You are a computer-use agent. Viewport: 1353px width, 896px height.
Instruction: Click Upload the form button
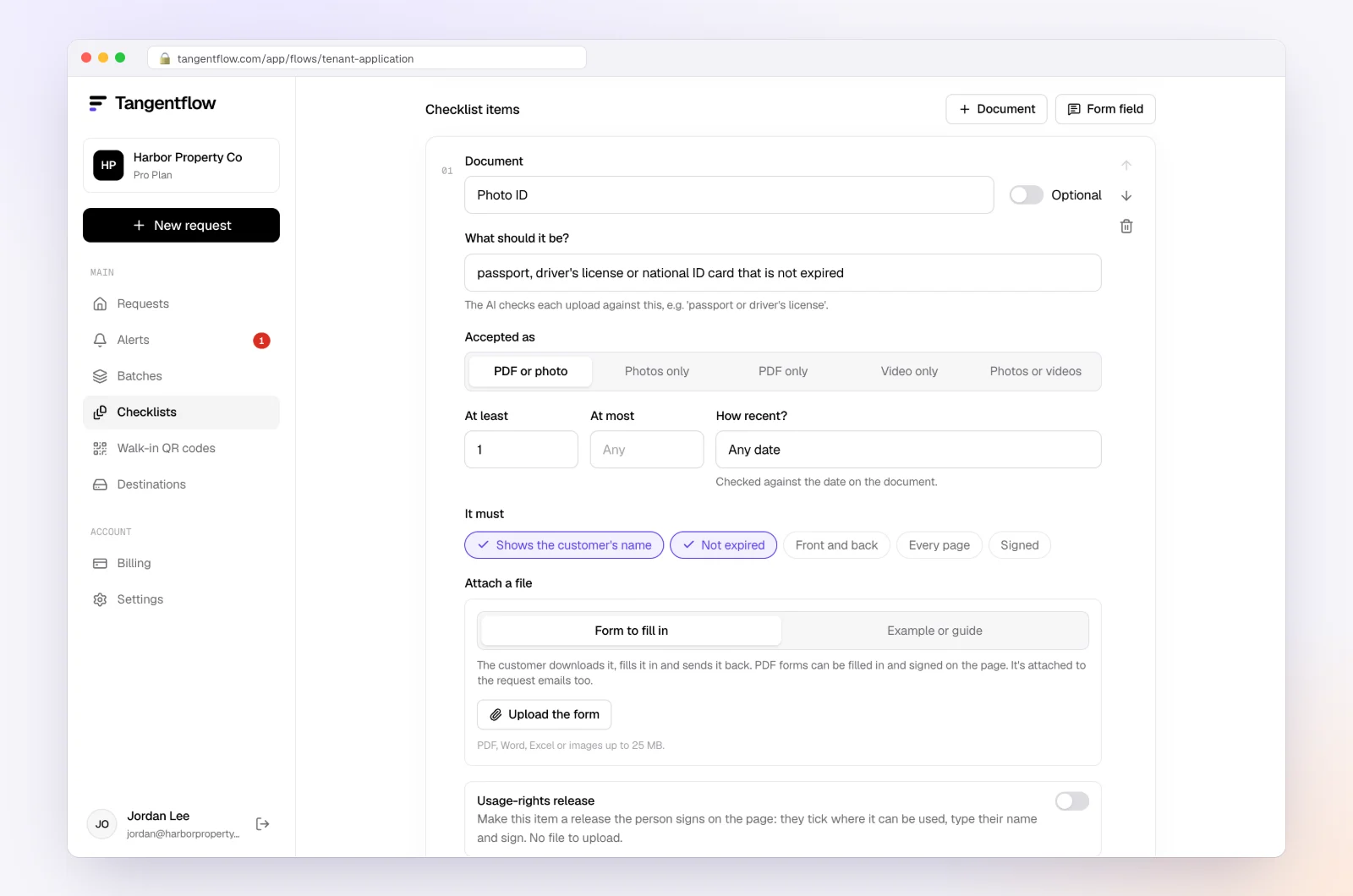pos(544,714)
